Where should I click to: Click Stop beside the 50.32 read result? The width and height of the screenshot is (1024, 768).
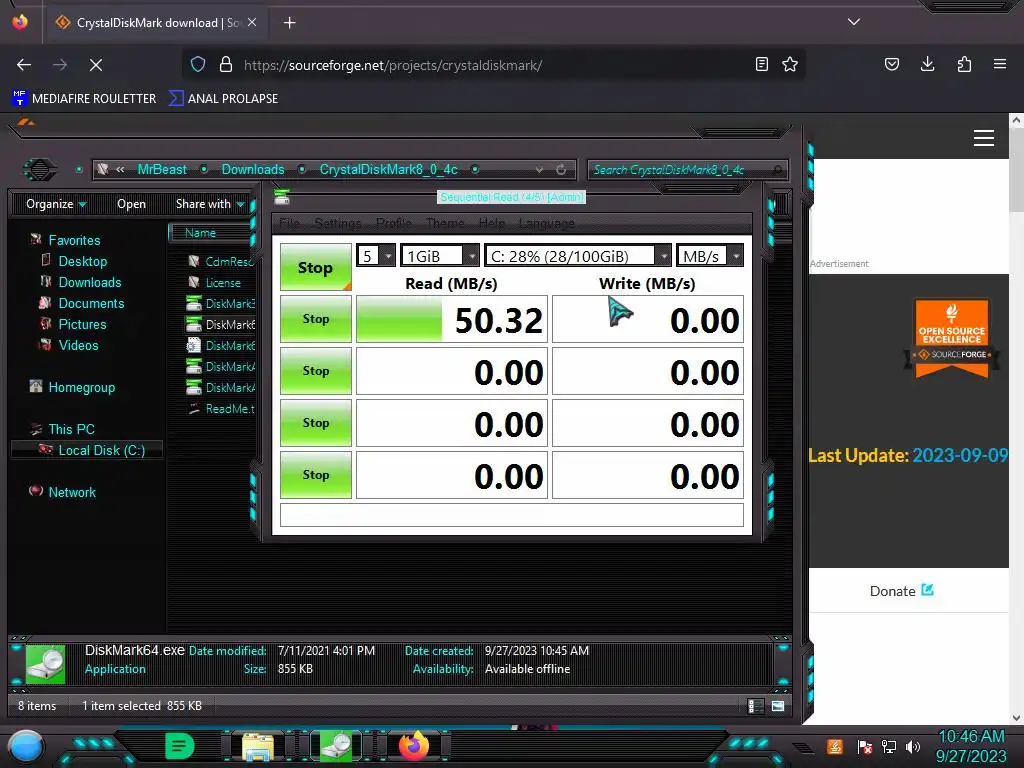(315, 319)
